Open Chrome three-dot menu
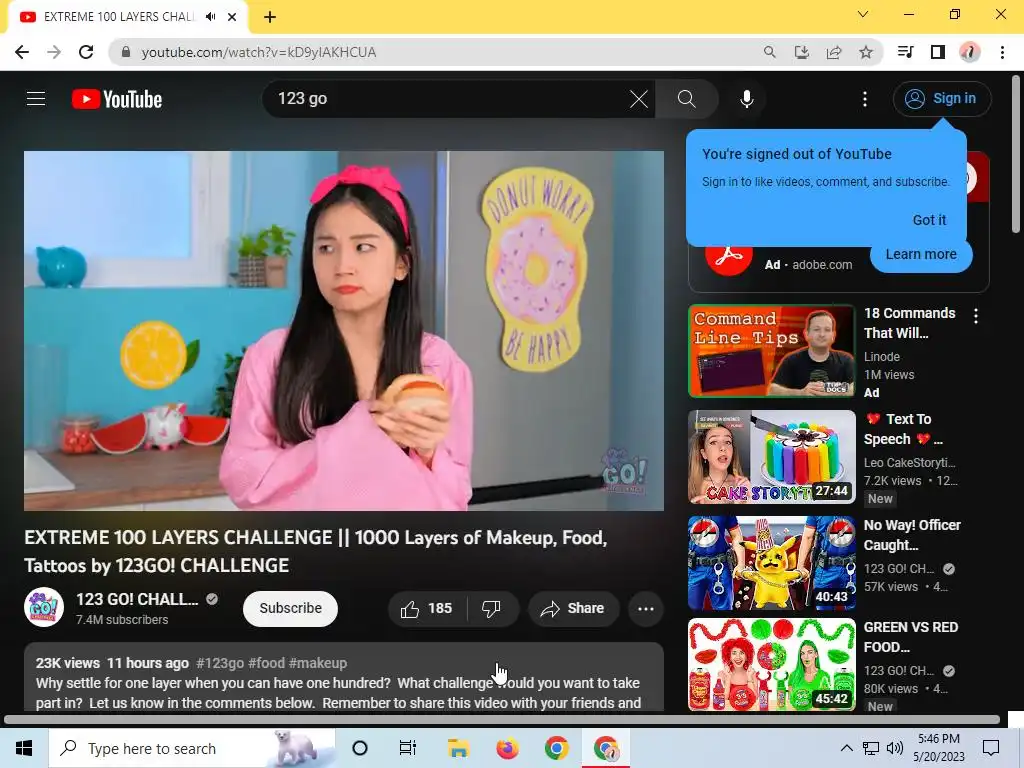This screenshot has width=1024, height=768. [1002, 52]
